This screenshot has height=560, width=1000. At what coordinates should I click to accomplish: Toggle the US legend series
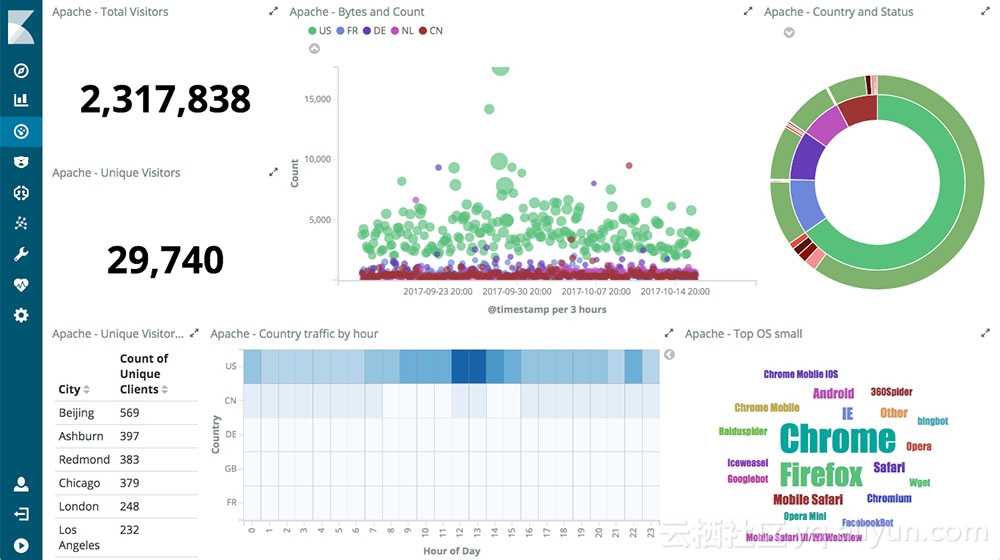pyautogui.click(x=320, y=31)
